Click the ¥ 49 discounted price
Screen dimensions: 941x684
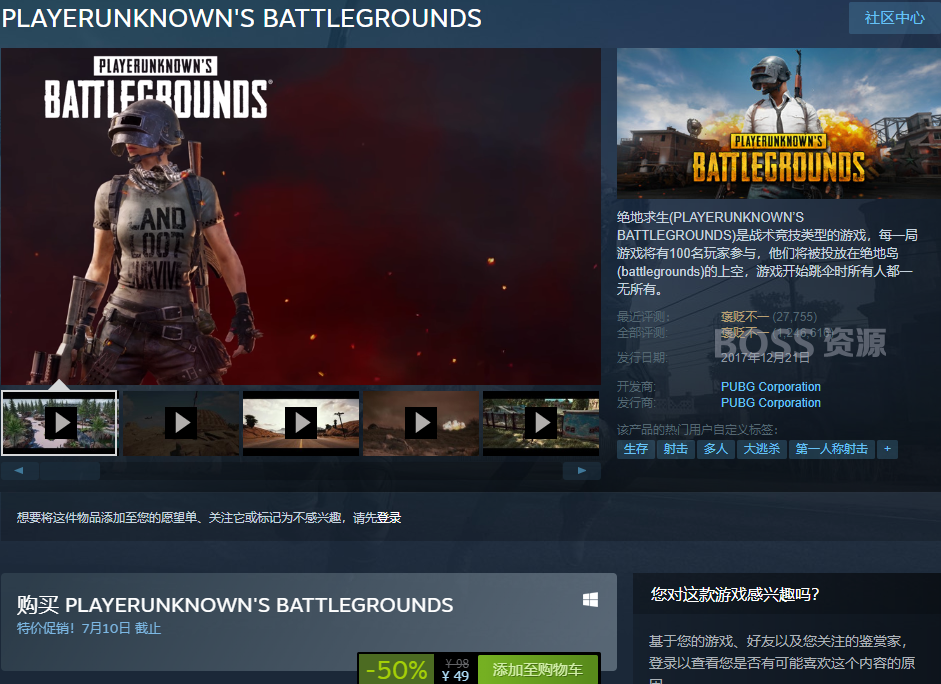455,676
